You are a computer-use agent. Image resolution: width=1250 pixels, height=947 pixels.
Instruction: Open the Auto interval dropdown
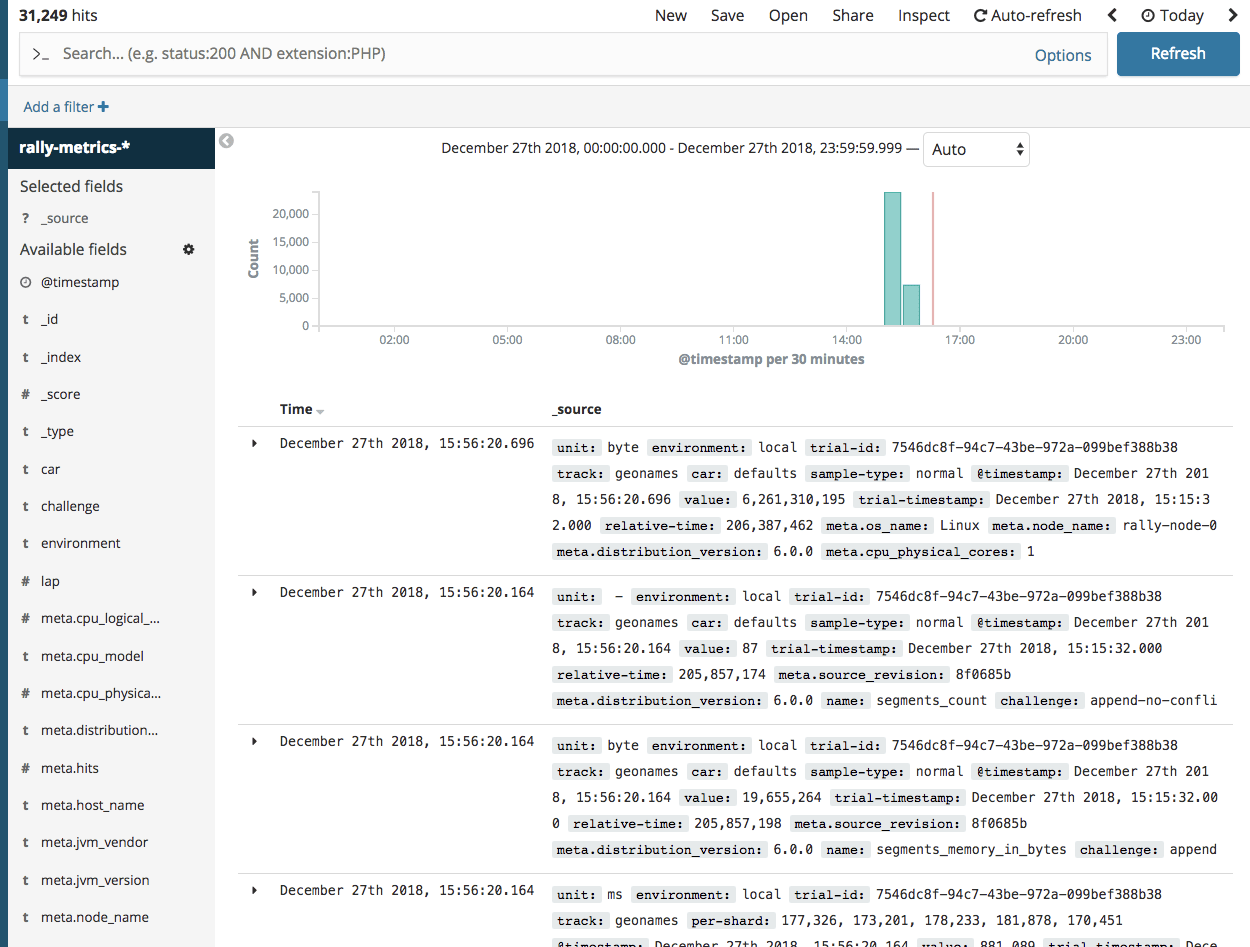(976, 149)
